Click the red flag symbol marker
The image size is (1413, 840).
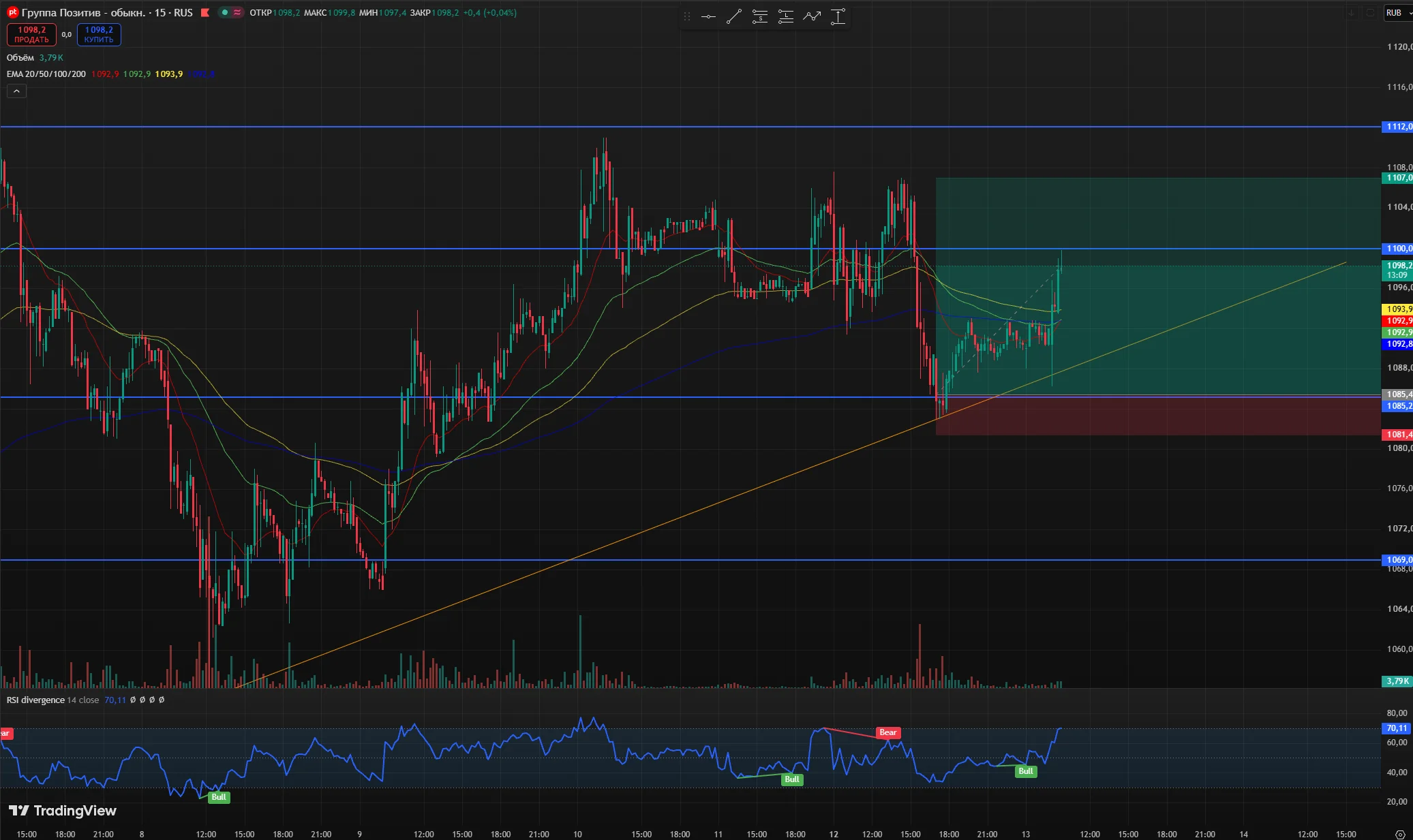tap(204, 13)
